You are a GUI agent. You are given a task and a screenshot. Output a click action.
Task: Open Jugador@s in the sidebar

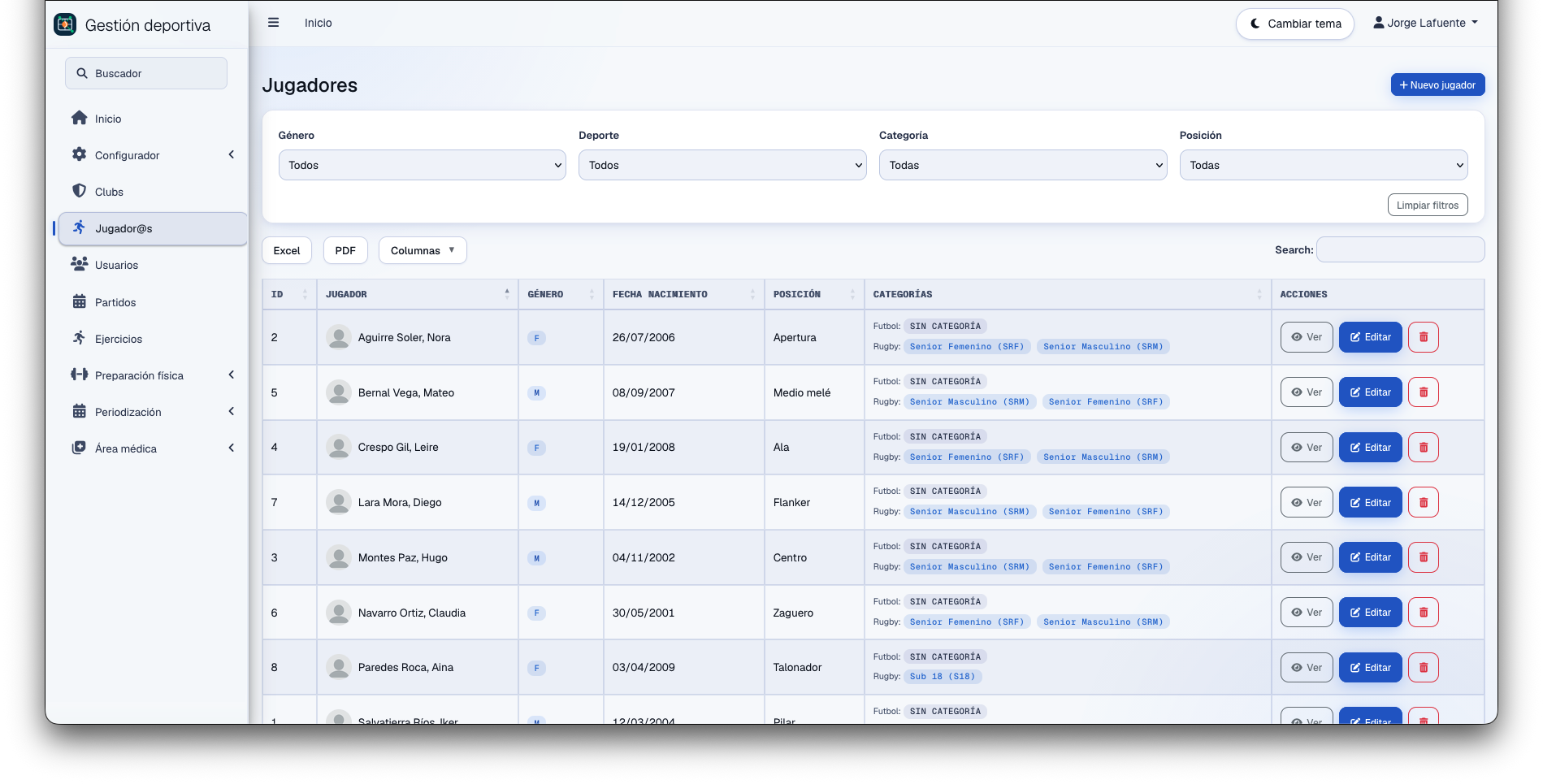pyautogui.click(x=153, y=228)
